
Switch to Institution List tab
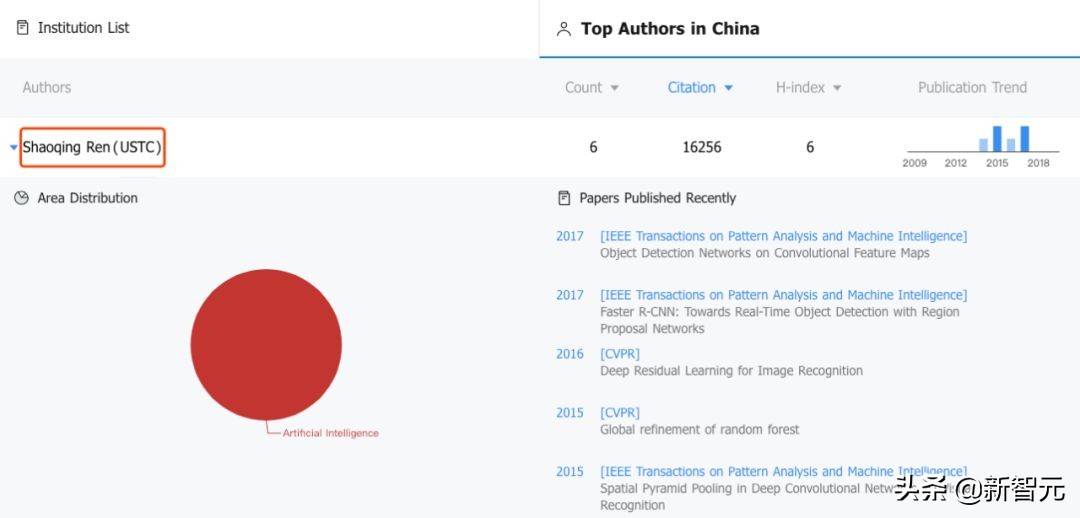point(83,28)
